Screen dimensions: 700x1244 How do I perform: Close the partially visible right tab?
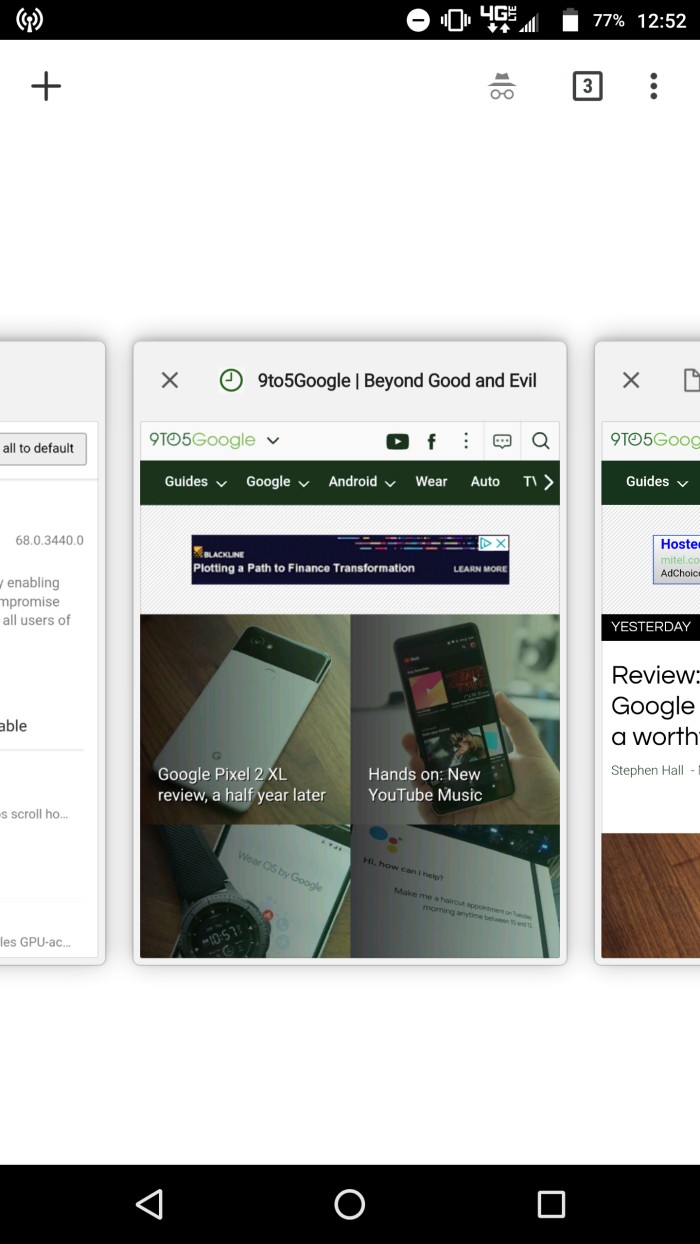631,380
